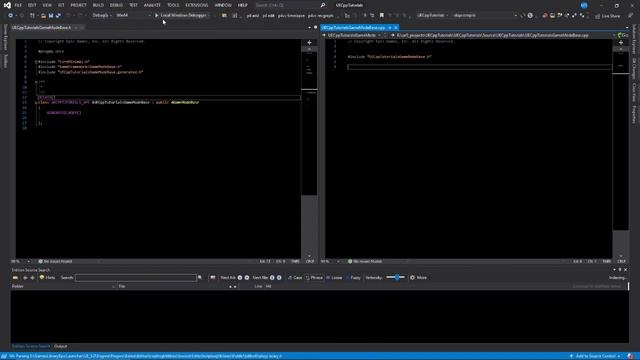640x360 pixels.
Task: Open the -skipcompile arguments combo box
Action: 485,16
